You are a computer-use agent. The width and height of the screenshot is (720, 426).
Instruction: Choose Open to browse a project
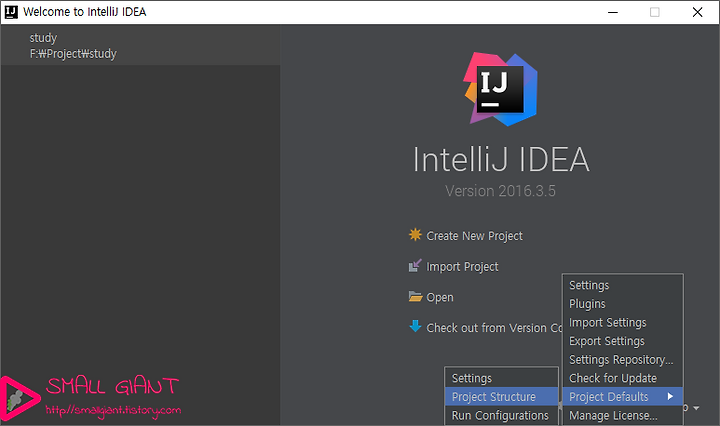pos(440,297)
